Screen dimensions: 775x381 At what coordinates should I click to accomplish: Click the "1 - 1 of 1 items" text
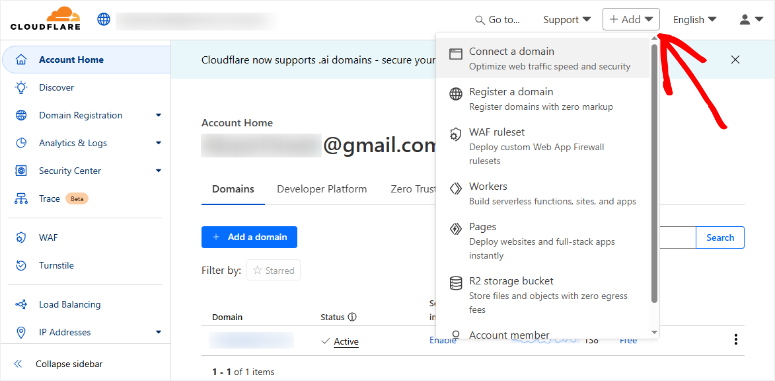[243, 372]
